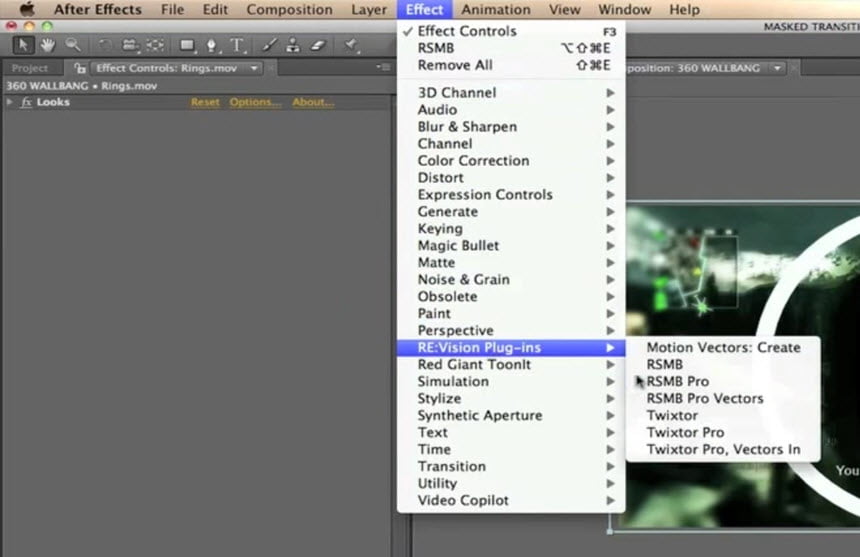Select the Clone Stamp tool
This screenshot has width=860, height=557.
pos(293,46)
